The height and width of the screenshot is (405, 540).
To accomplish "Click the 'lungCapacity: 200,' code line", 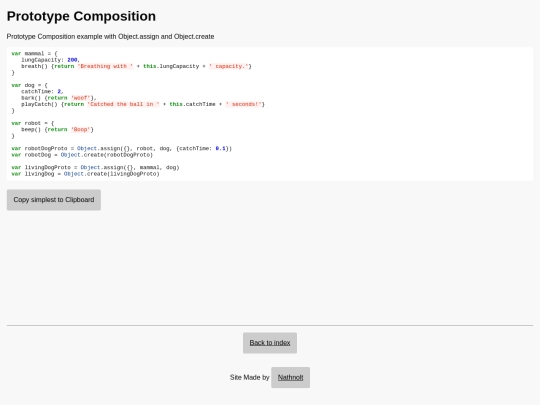I will pos(50,60).
